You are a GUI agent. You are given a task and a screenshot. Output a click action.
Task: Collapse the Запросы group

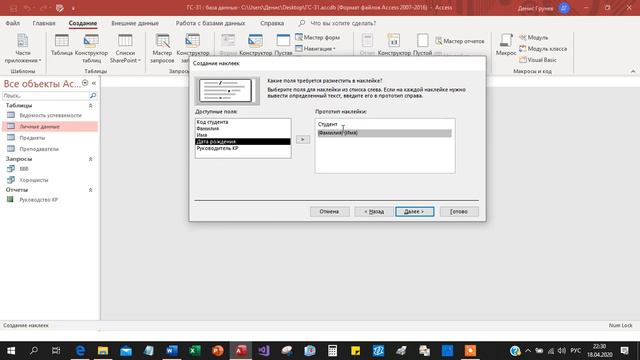pyautogui.click(x=91, y=159)
